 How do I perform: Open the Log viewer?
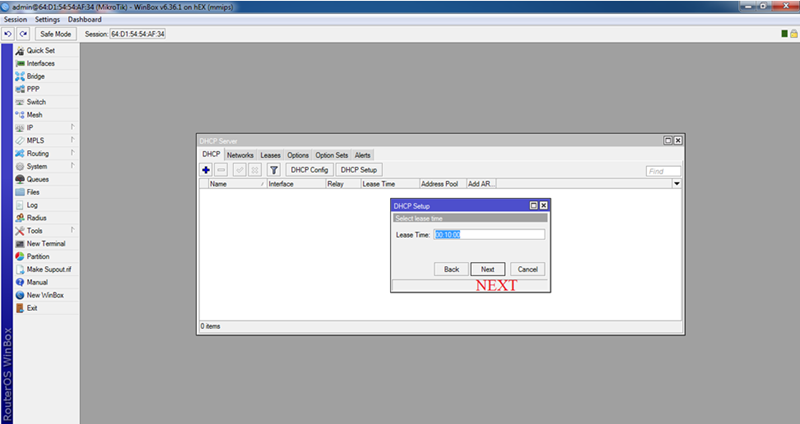coord(32,205)
